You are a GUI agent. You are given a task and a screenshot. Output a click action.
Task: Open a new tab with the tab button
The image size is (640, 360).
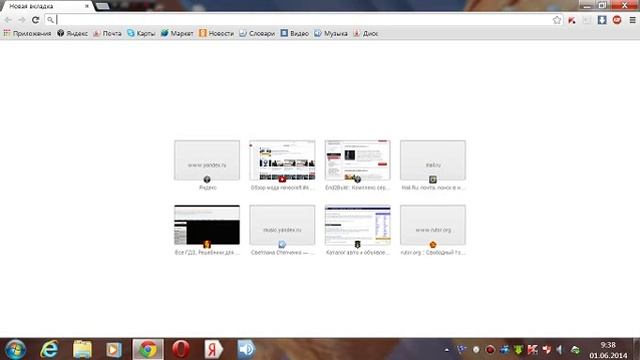[x=102, y=6]
